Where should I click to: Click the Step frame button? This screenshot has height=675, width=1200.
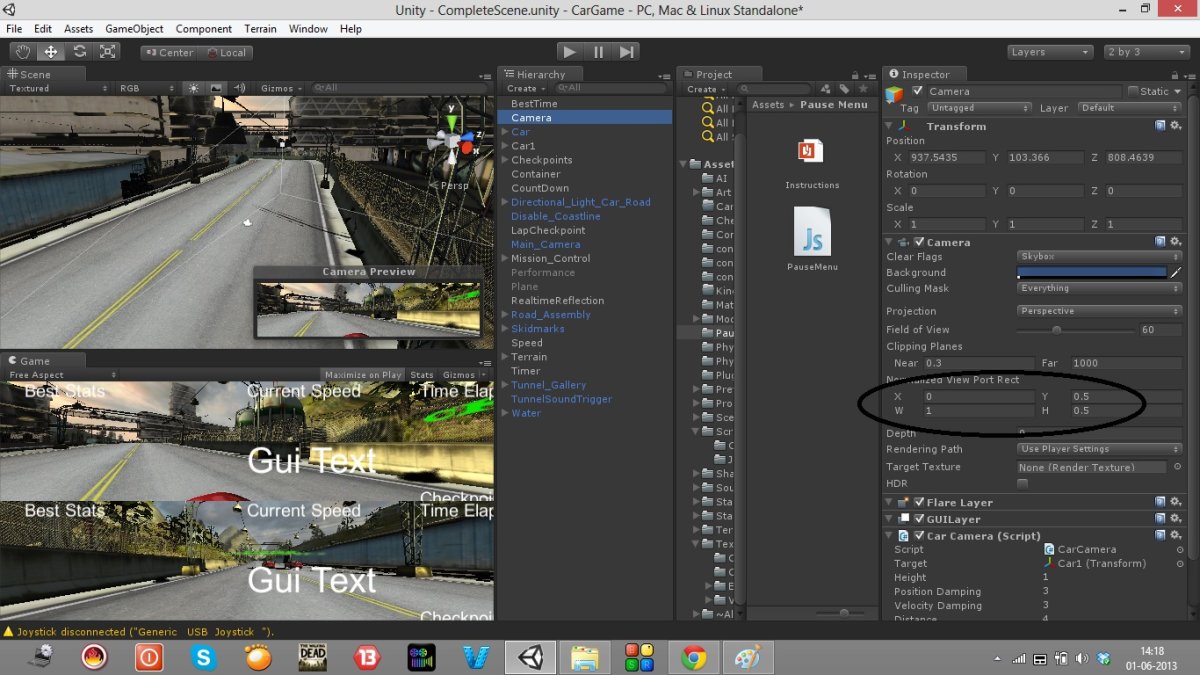click(x=626, y=52)
